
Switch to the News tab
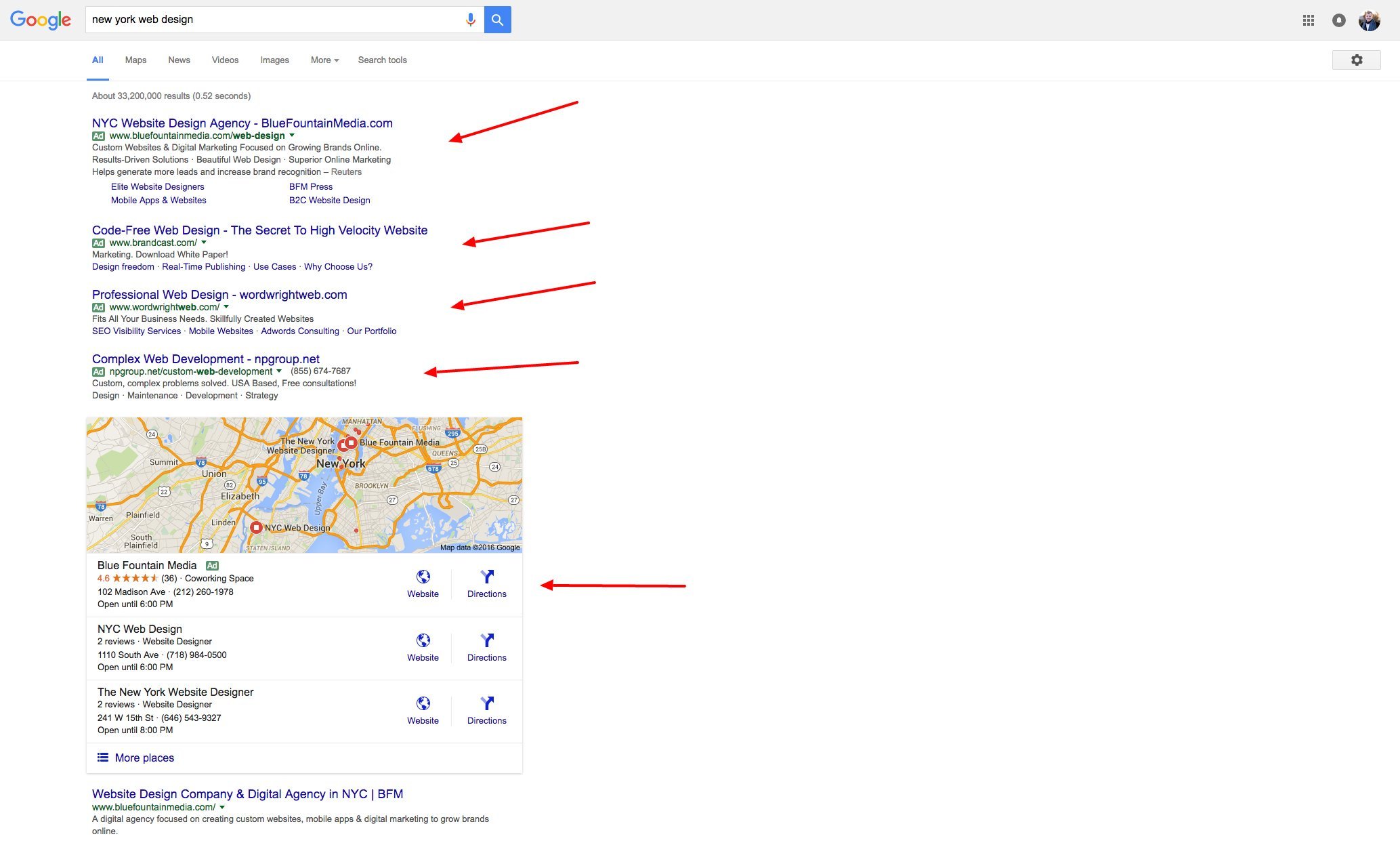(x=179, y=60)
